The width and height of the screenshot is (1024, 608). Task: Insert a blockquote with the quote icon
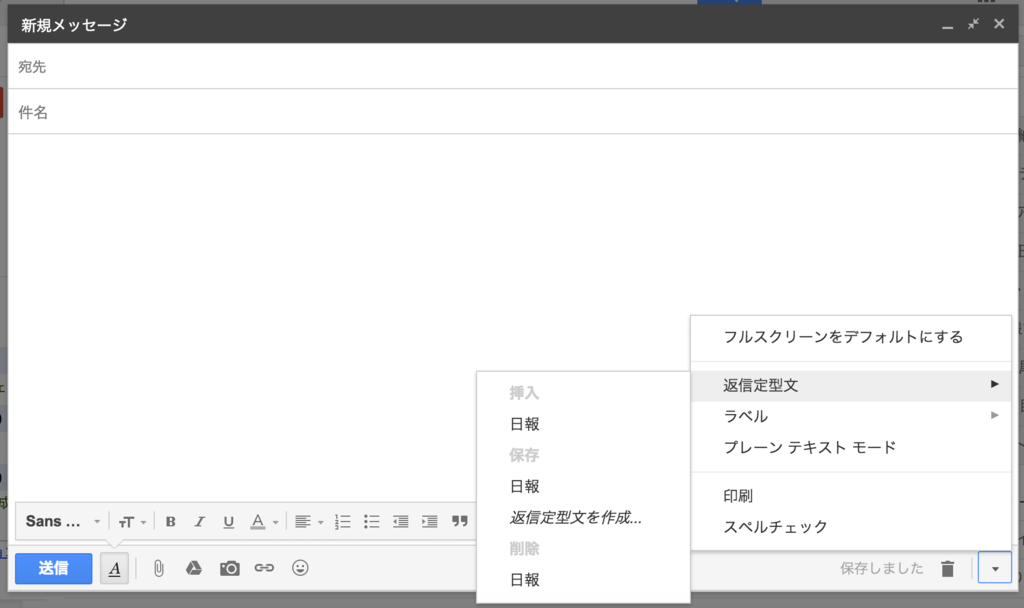[459, 521]
